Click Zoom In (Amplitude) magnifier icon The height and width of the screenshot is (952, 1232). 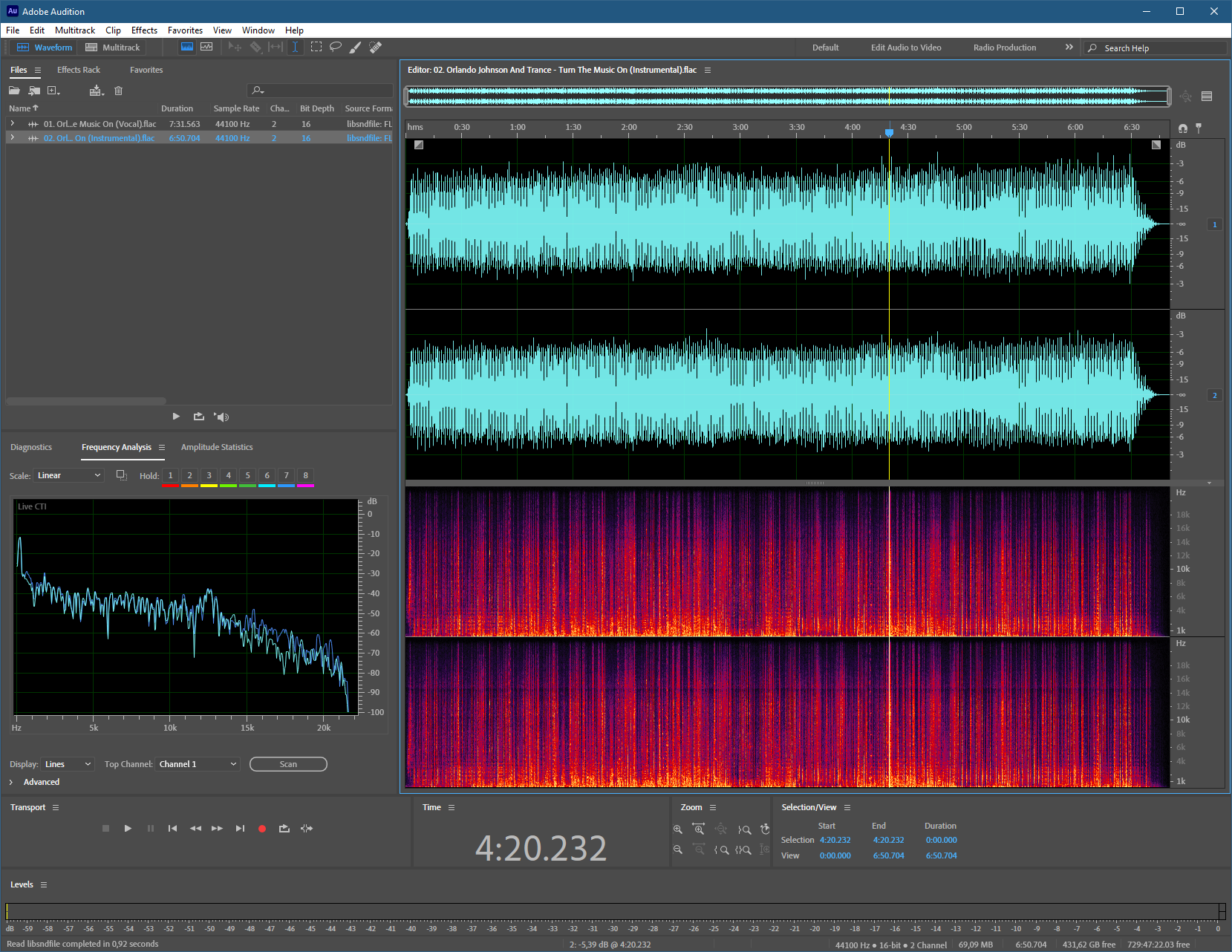pyautogui.click(x=677, y=829)
